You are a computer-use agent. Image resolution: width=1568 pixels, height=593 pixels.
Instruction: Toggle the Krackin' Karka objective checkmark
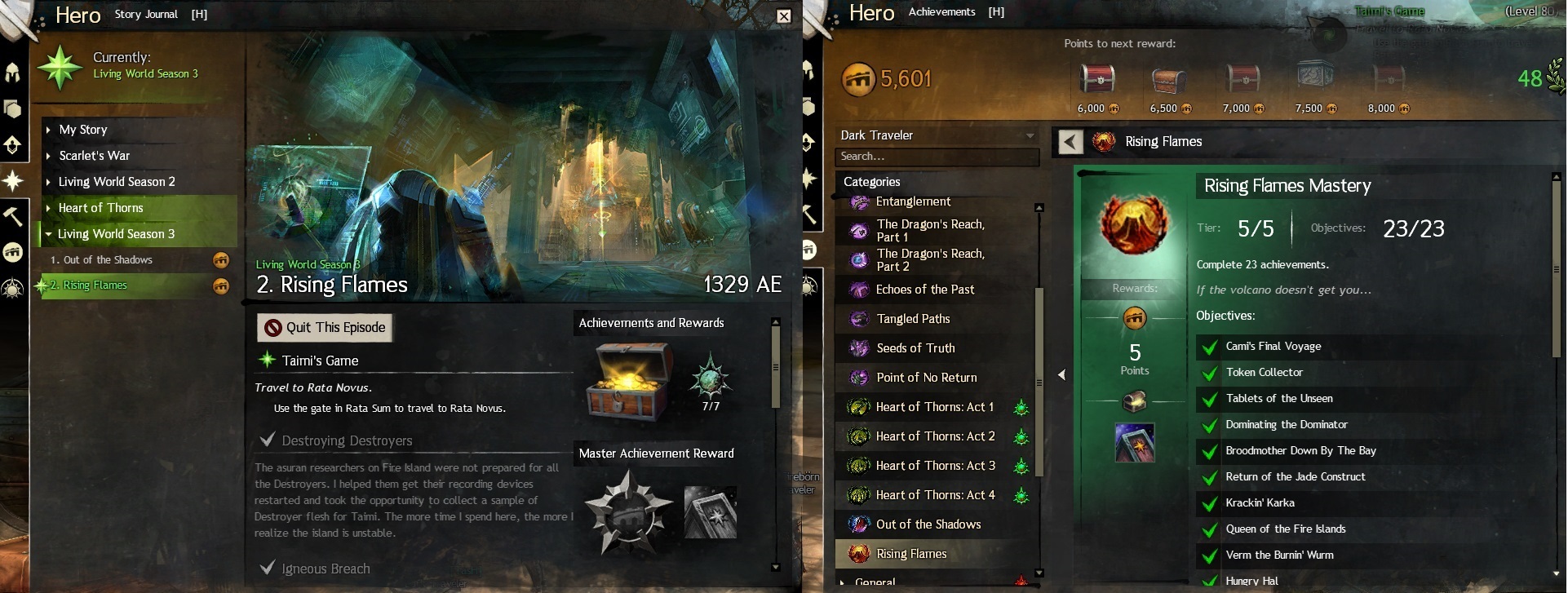tap(1209, 504)
